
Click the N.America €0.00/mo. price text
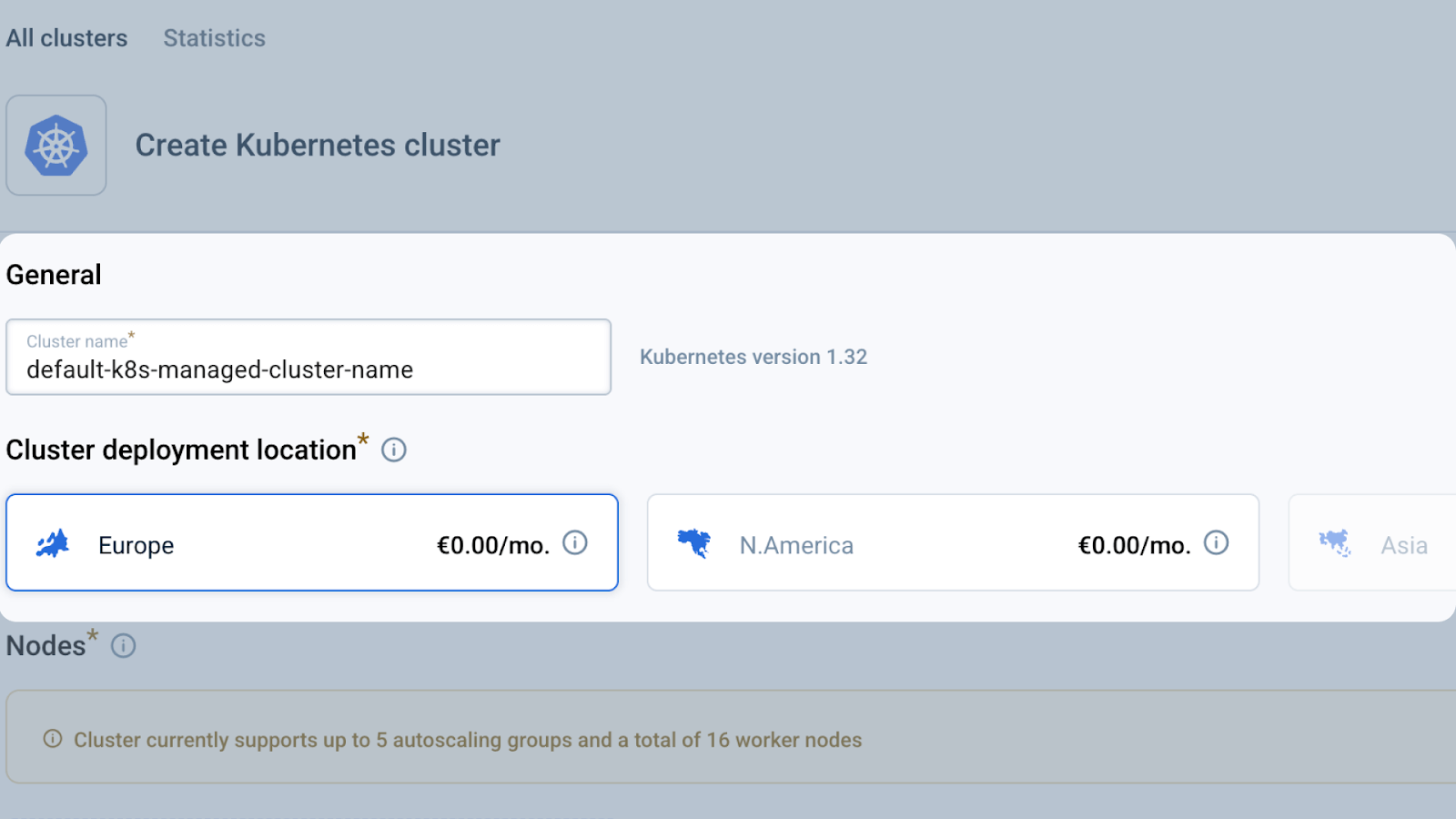1135,545
